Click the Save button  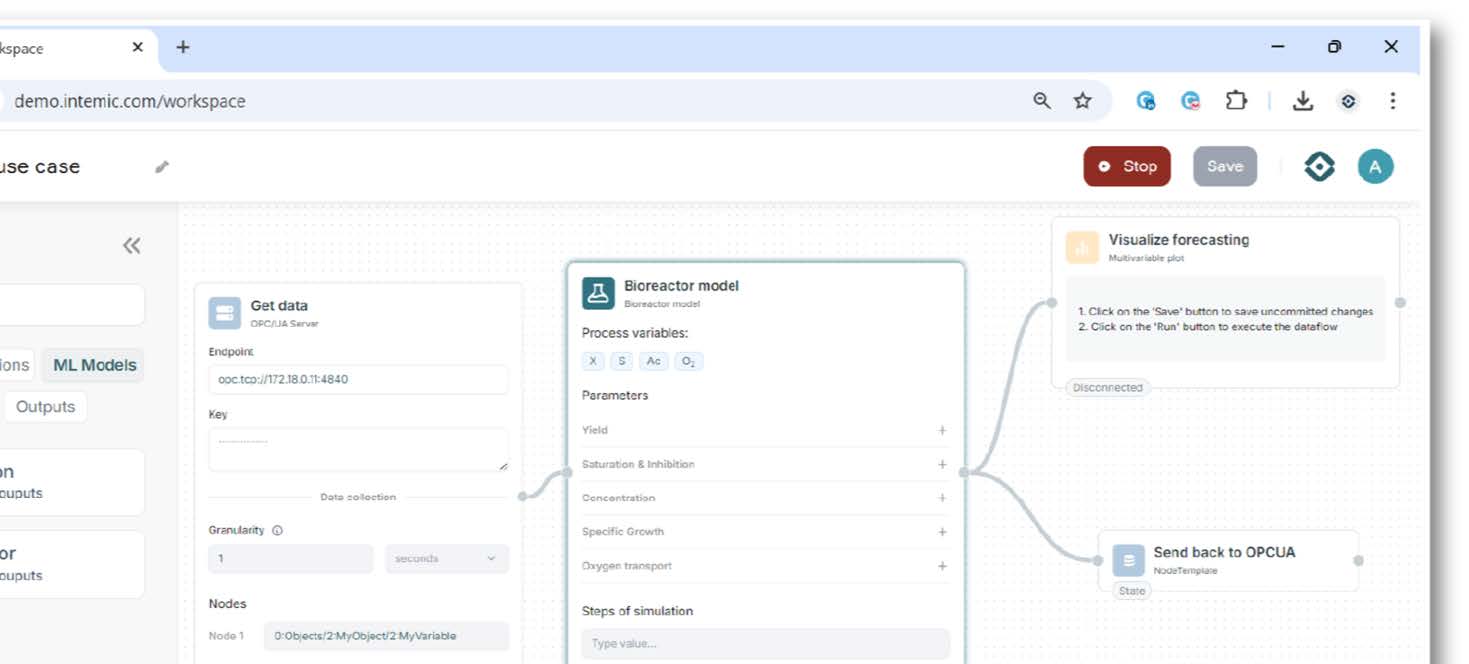click(1224, 167)
